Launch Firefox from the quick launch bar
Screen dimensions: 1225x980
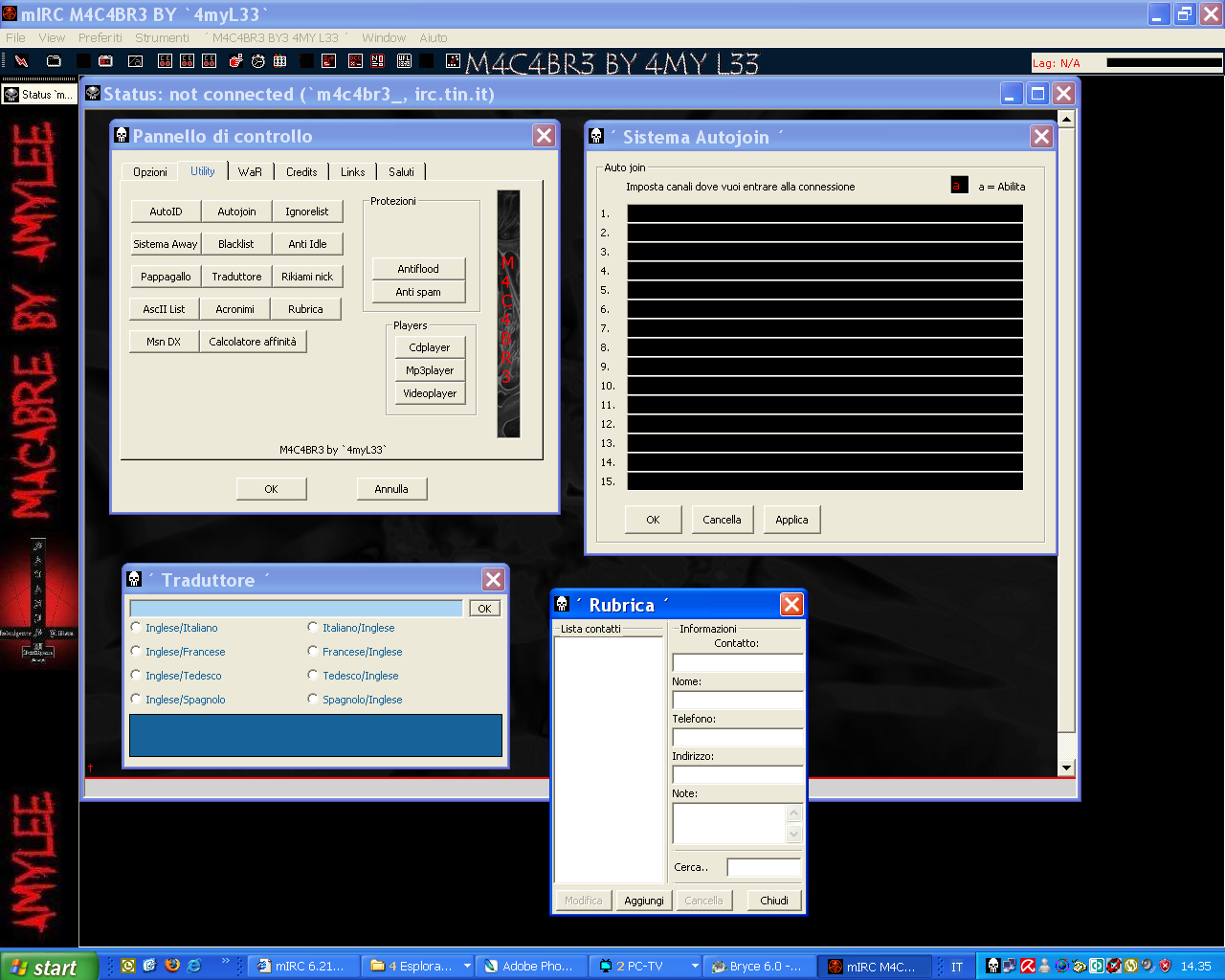pos(172,966)
